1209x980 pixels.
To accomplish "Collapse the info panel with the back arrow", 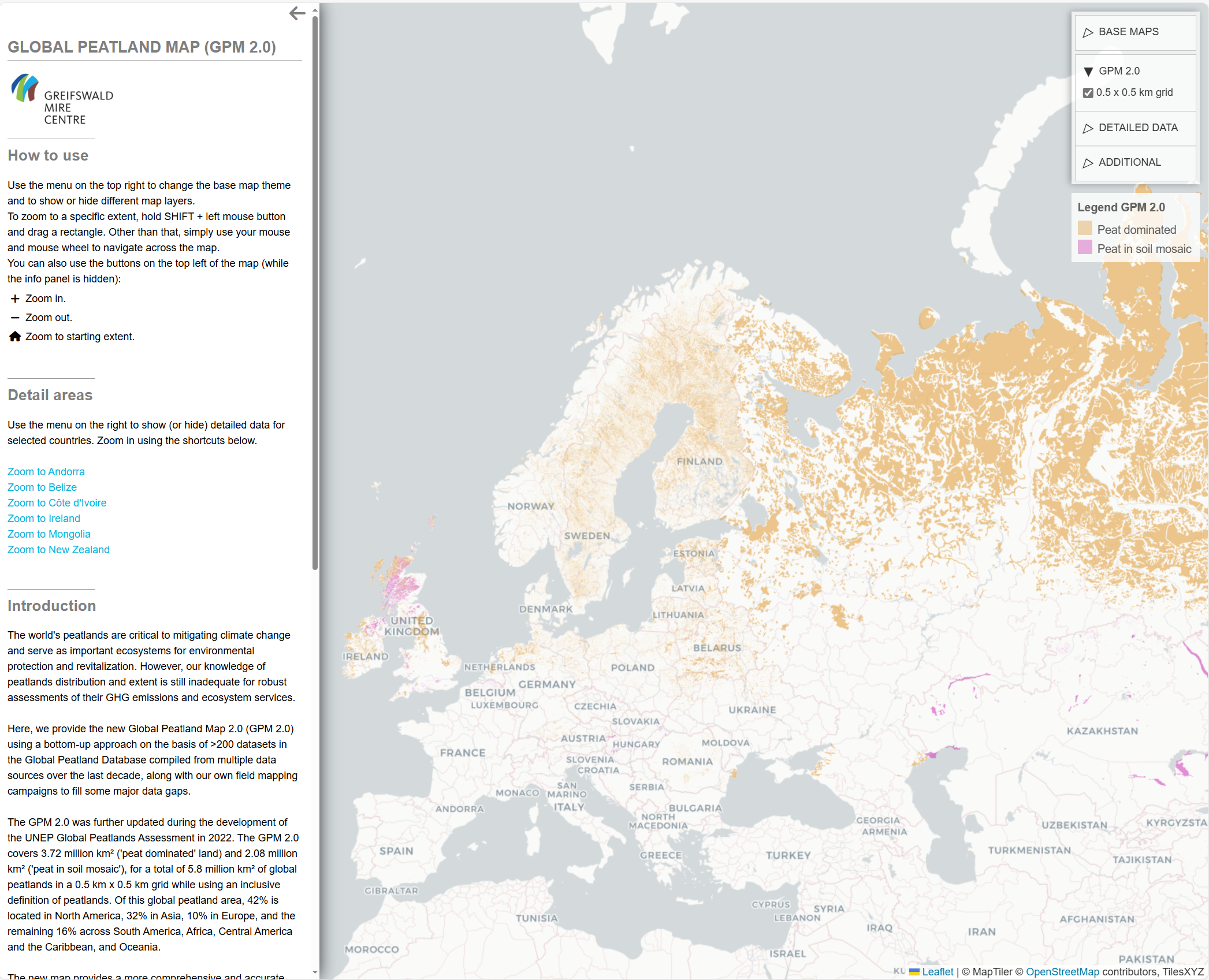I will (297, 13).
